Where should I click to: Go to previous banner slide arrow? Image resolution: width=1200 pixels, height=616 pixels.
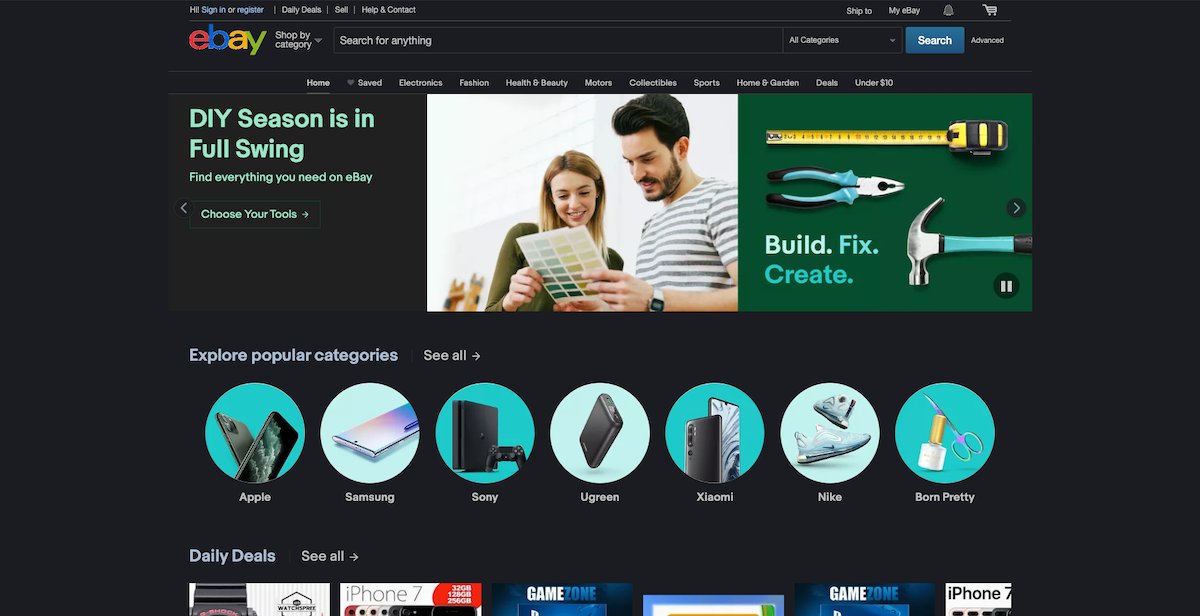click(183, 208)
